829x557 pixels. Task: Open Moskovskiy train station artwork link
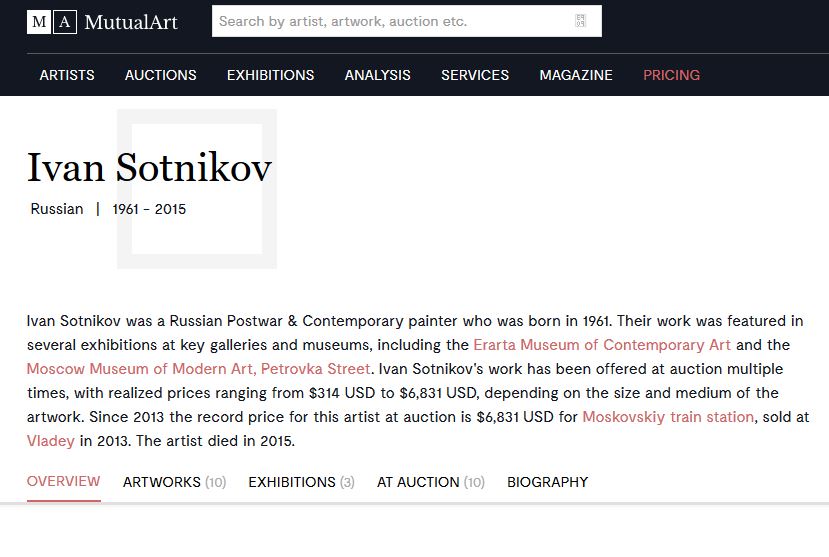pos(668,417)
